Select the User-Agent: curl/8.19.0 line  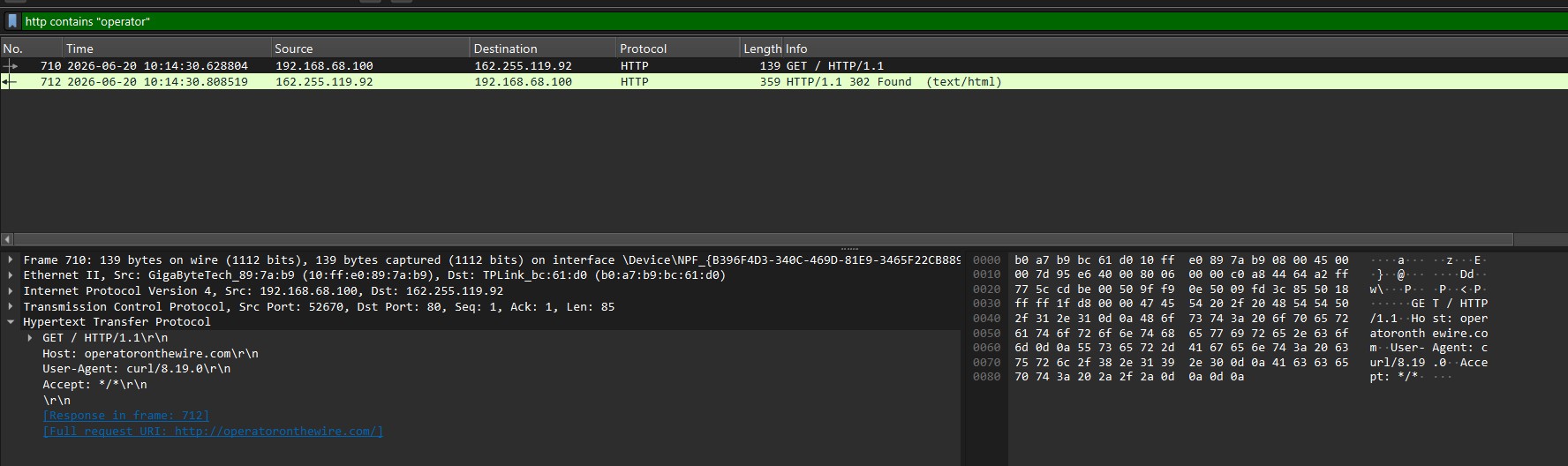[137, 369]
